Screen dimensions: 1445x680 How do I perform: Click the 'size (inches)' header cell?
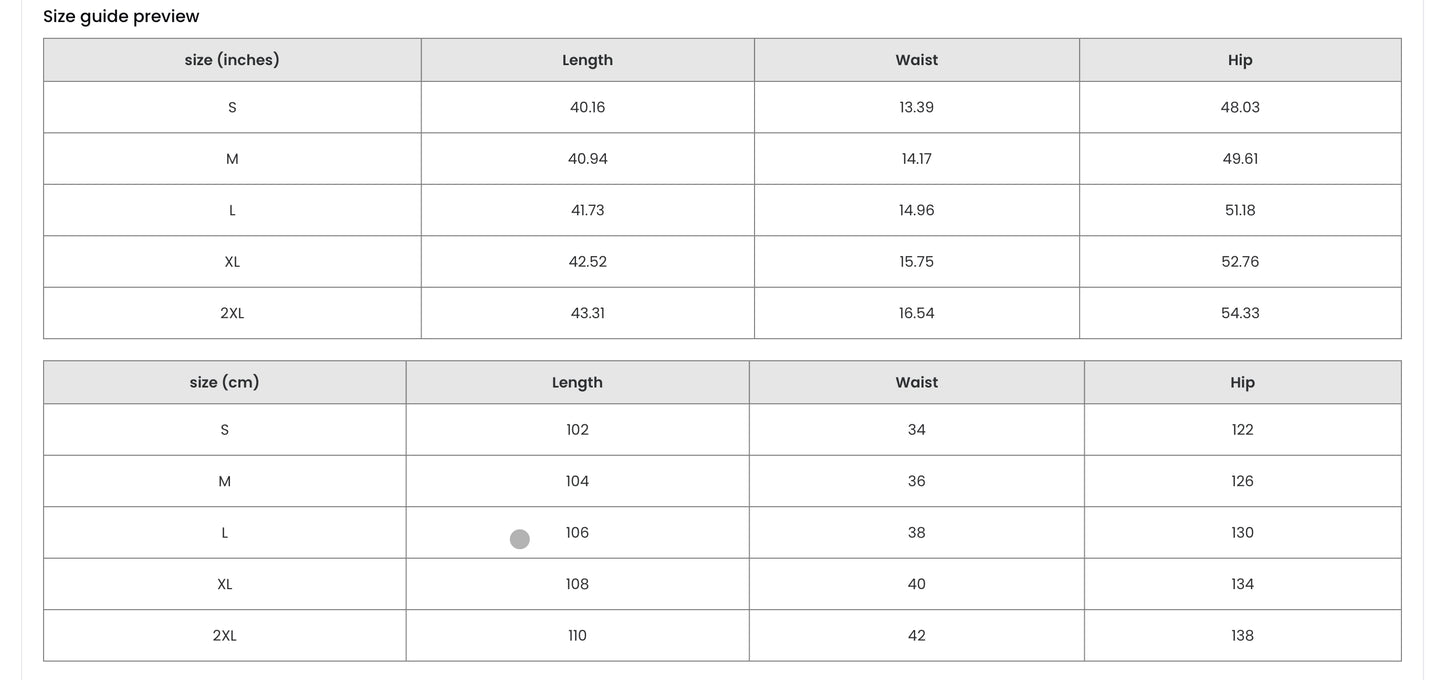click(x=232, y=60)
